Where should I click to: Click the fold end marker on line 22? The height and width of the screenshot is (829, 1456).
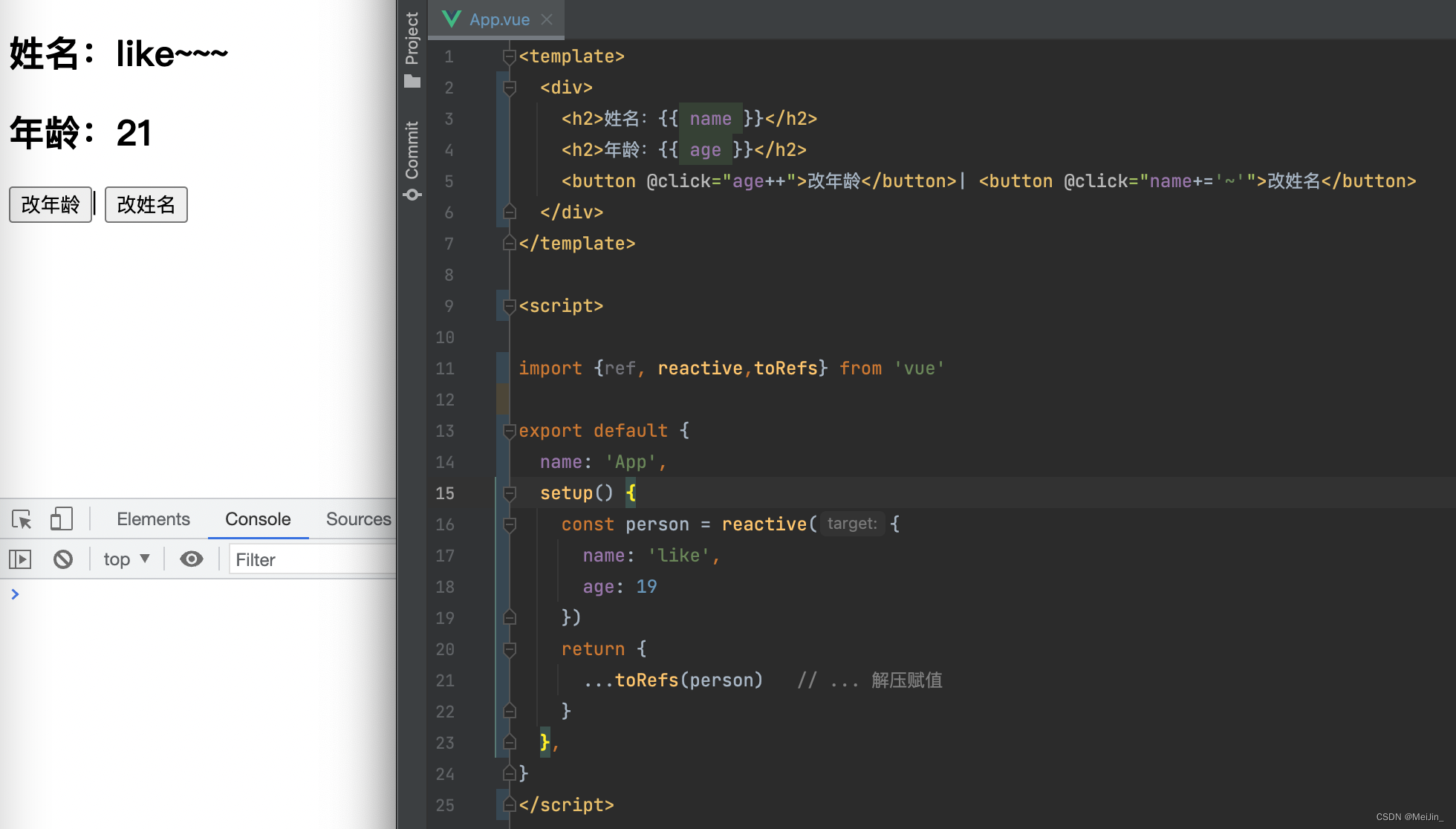(x=510, y=712)
